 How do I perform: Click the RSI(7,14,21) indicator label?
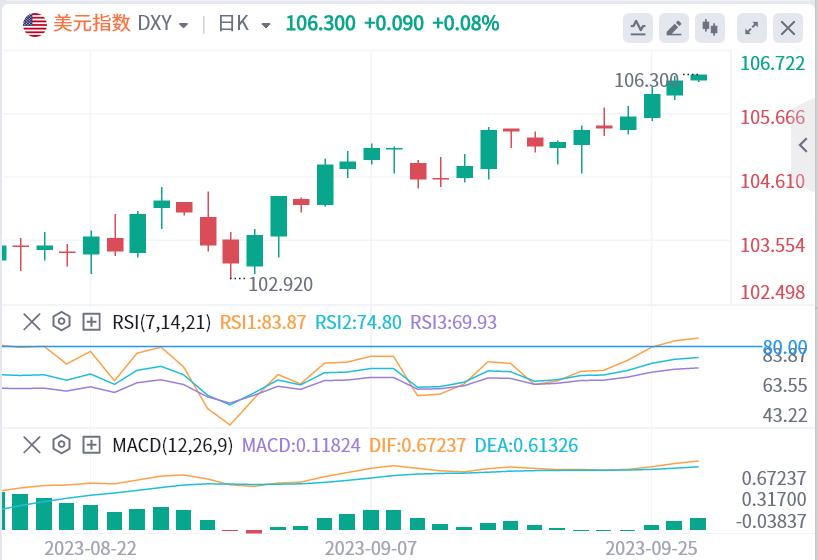click(161, 322)
